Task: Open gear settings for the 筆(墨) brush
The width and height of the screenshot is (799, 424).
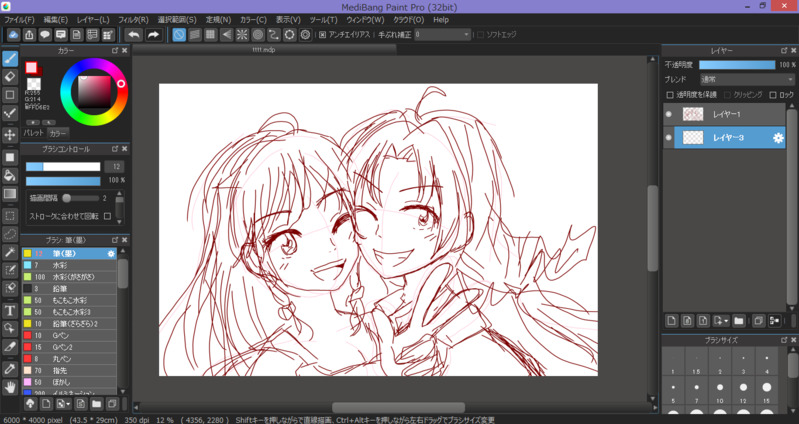Action: coord(111,253)
